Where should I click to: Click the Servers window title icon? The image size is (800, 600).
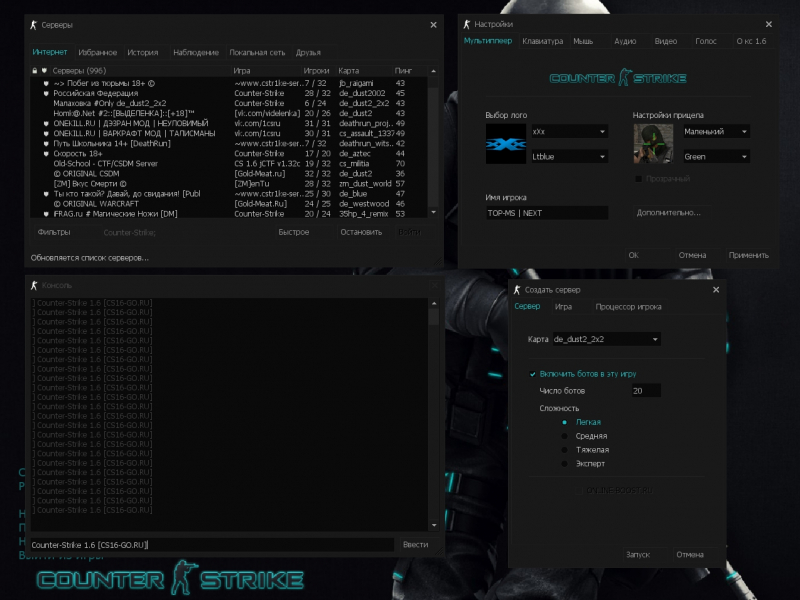[x=34, y=25]
